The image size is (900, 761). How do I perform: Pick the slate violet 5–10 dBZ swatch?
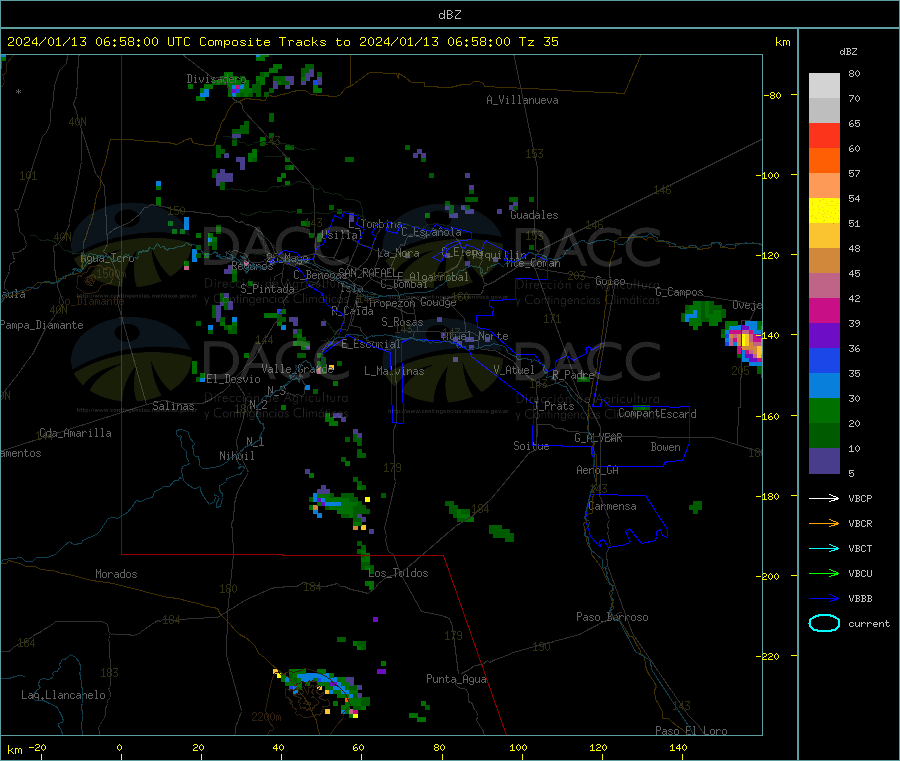tap(824, 461)
